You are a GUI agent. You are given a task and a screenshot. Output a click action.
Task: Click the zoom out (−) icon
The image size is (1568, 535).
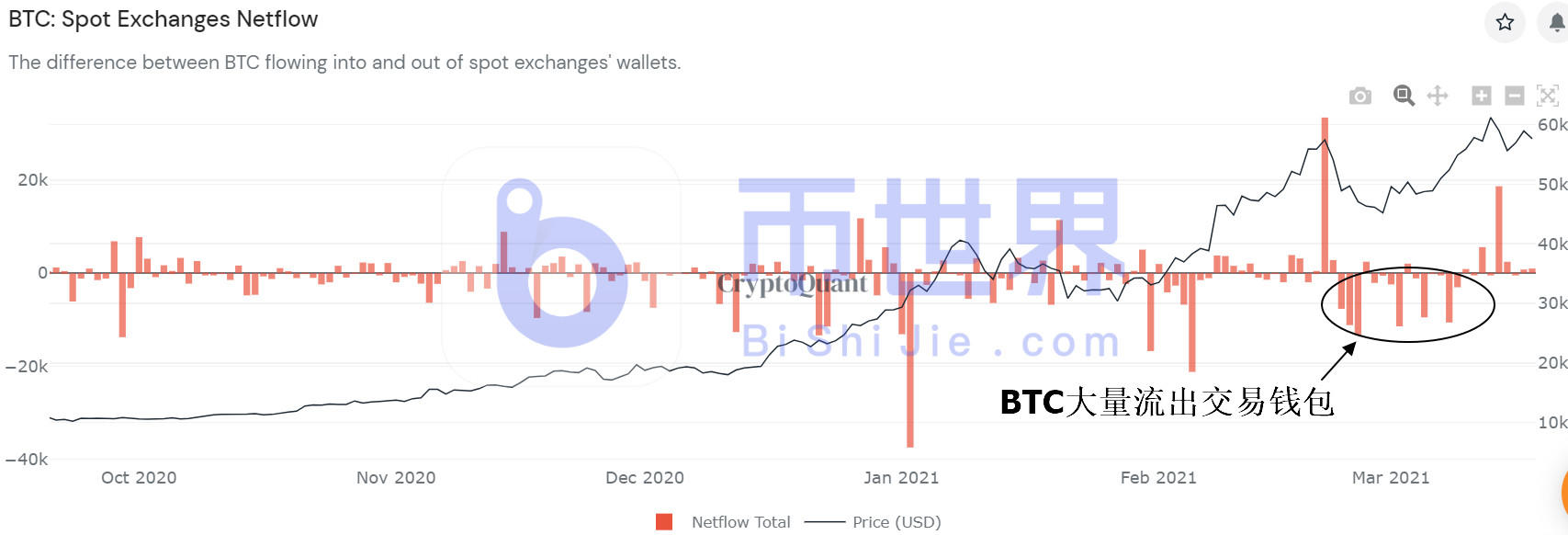pos(1512,95)
